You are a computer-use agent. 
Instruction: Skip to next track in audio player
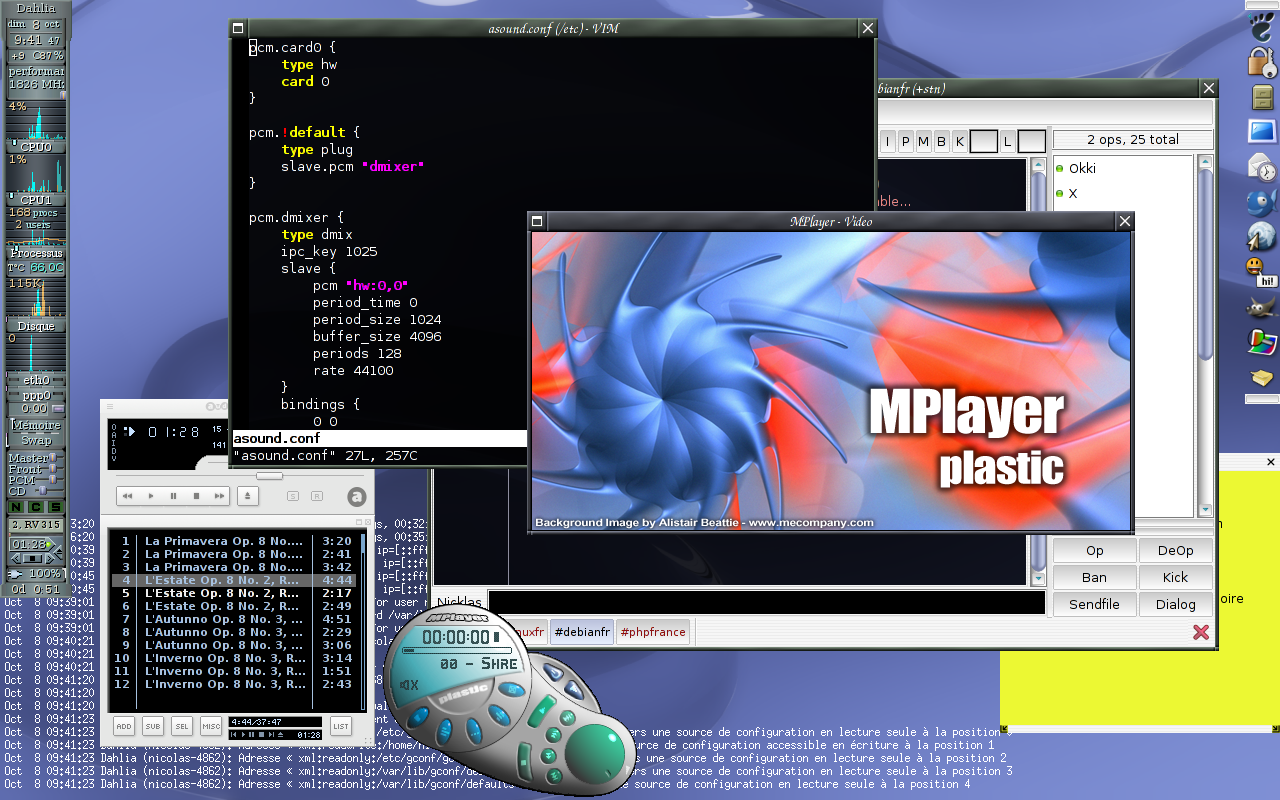point(219,496)
